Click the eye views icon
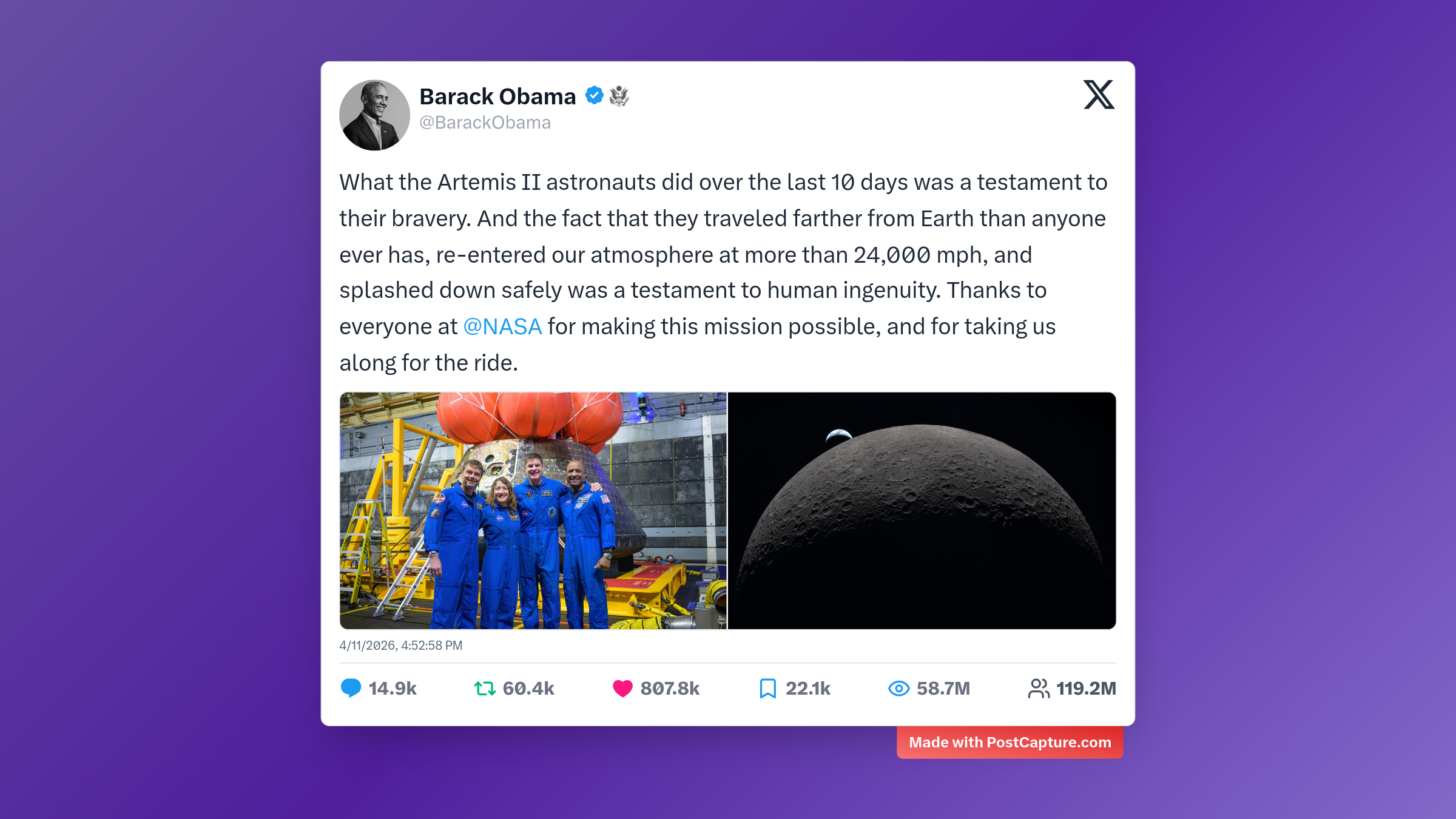The image size is (1456, 819). click(898, 689)
